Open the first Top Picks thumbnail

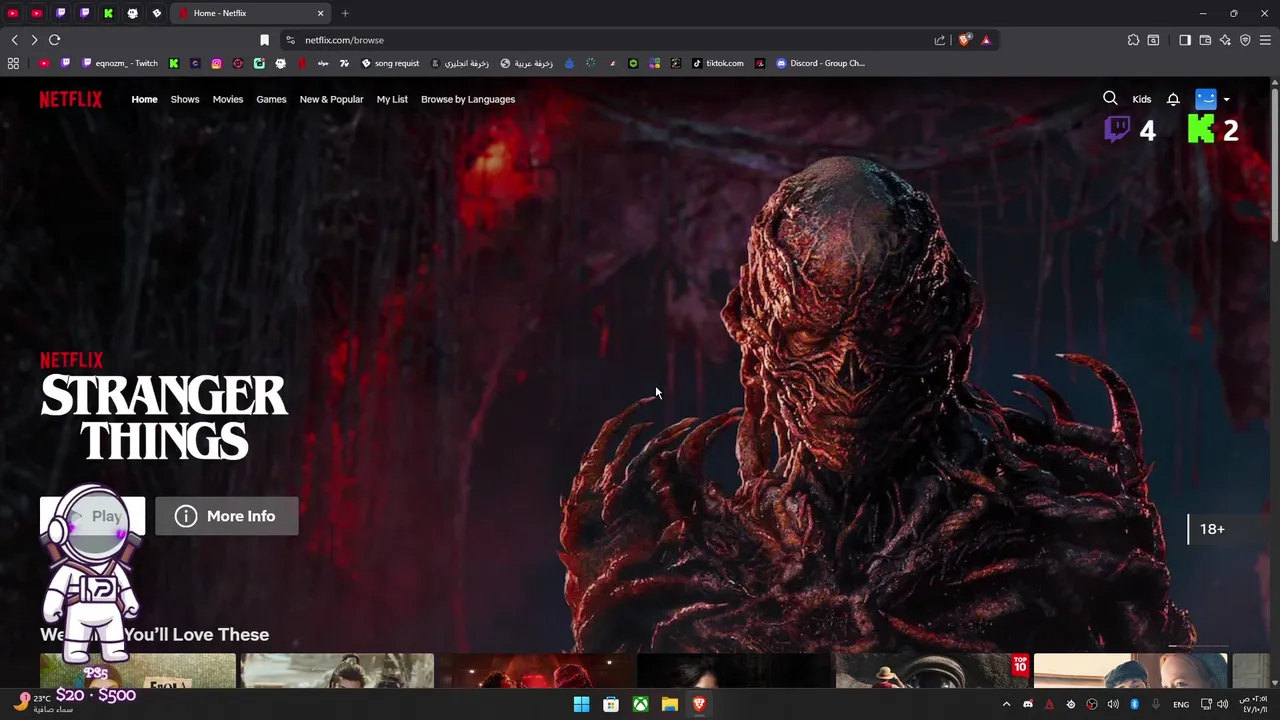[138, 671]
